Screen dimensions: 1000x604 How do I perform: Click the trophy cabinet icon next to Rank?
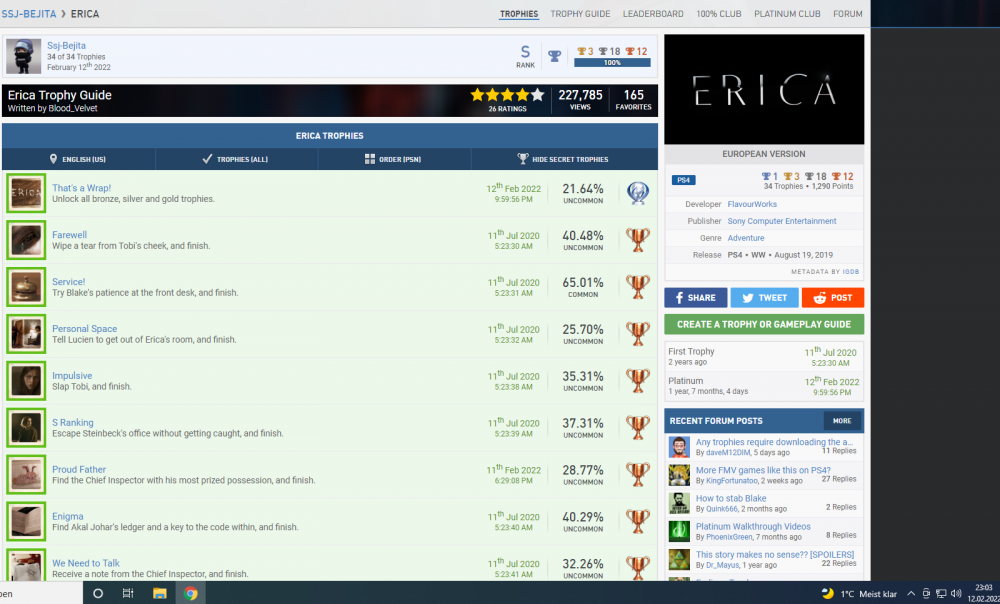(554, 55)
